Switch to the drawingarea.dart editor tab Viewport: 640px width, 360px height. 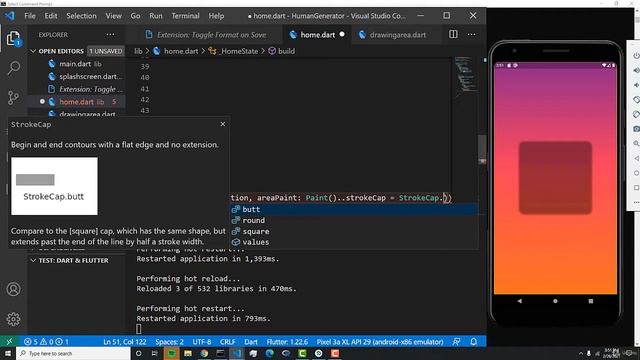[x=397, y=35]
